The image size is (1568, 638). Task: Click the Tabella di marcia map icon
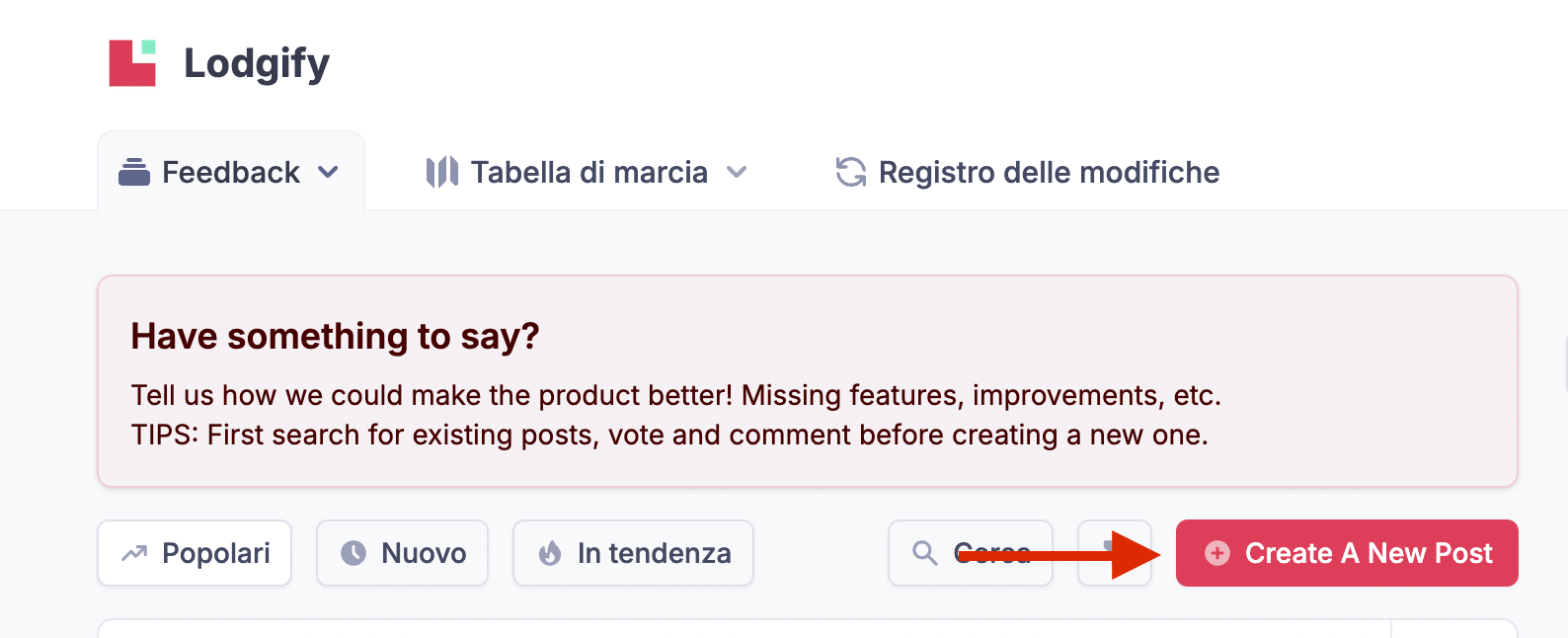coord(442,172)
